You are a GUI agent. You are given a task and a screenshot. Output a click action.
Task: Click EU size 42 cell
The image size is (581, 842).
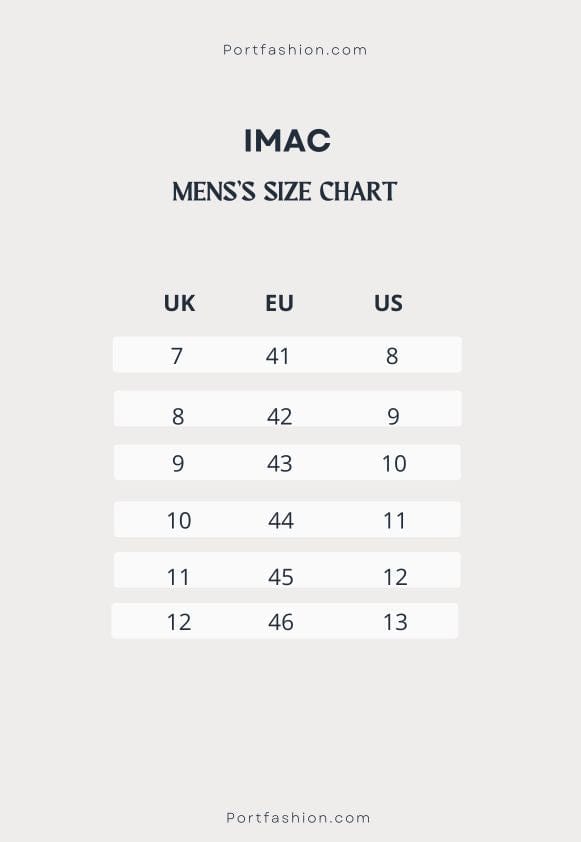pos(280,417)
